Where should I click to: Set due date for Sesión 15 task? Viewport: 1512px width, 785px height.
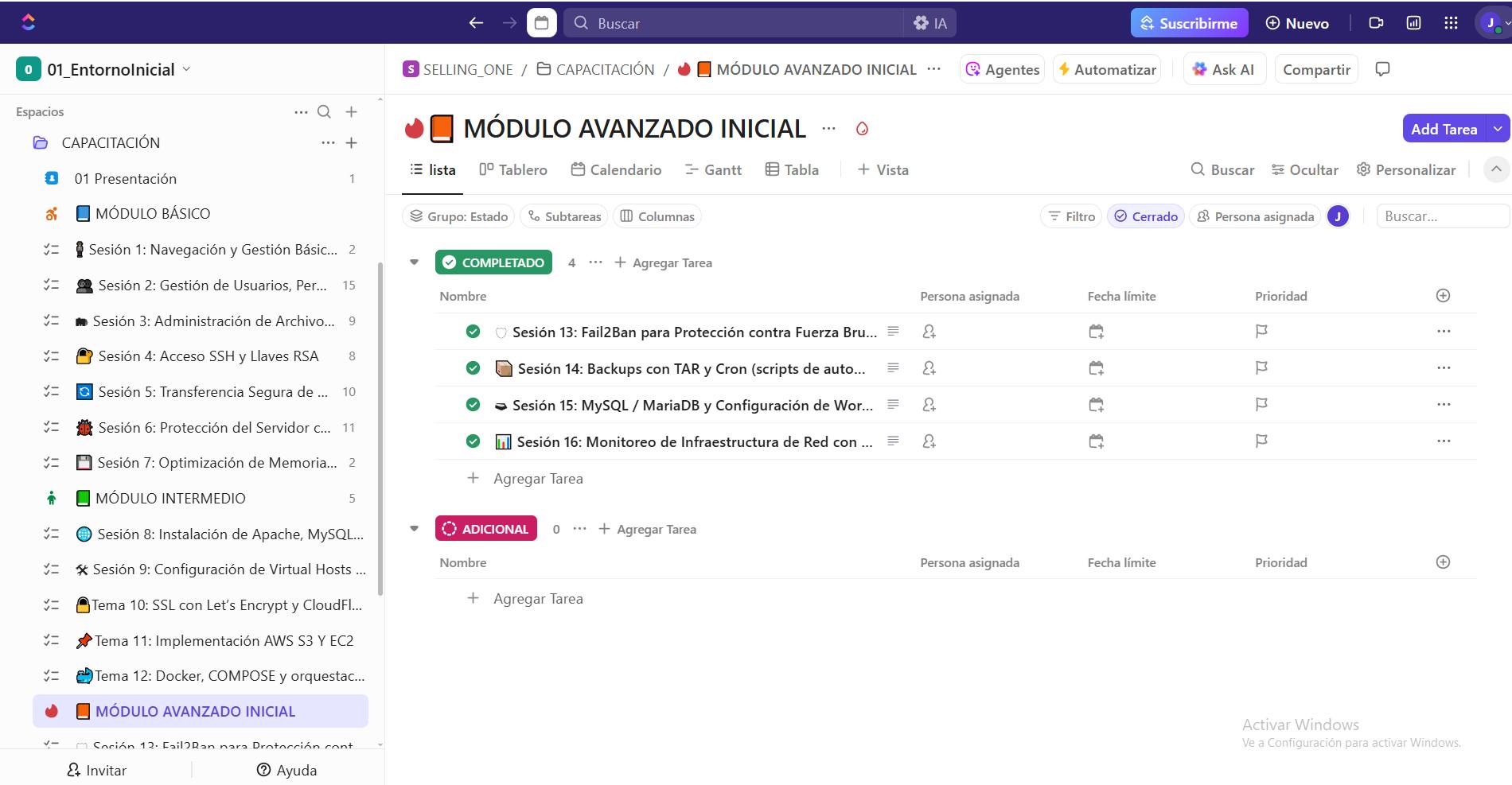click(1096, 405)
